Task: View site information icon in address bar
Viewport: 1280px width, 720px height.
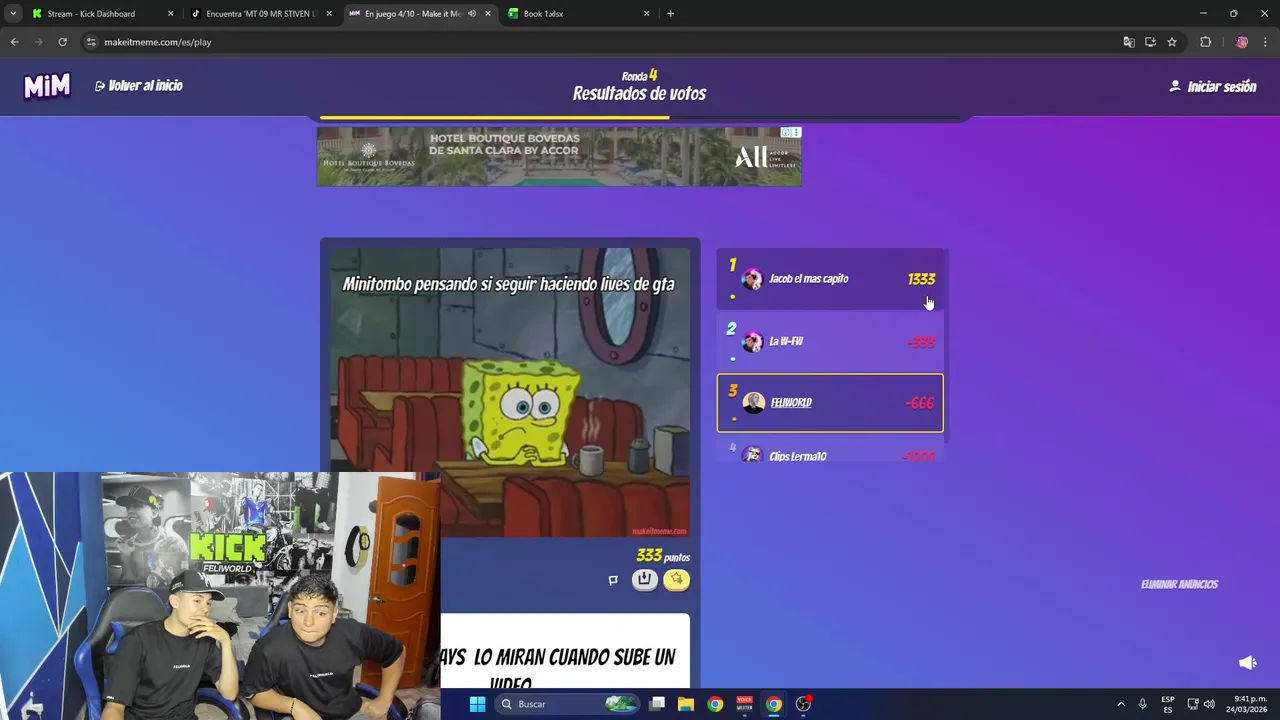Action: click(x=91, y=42)
